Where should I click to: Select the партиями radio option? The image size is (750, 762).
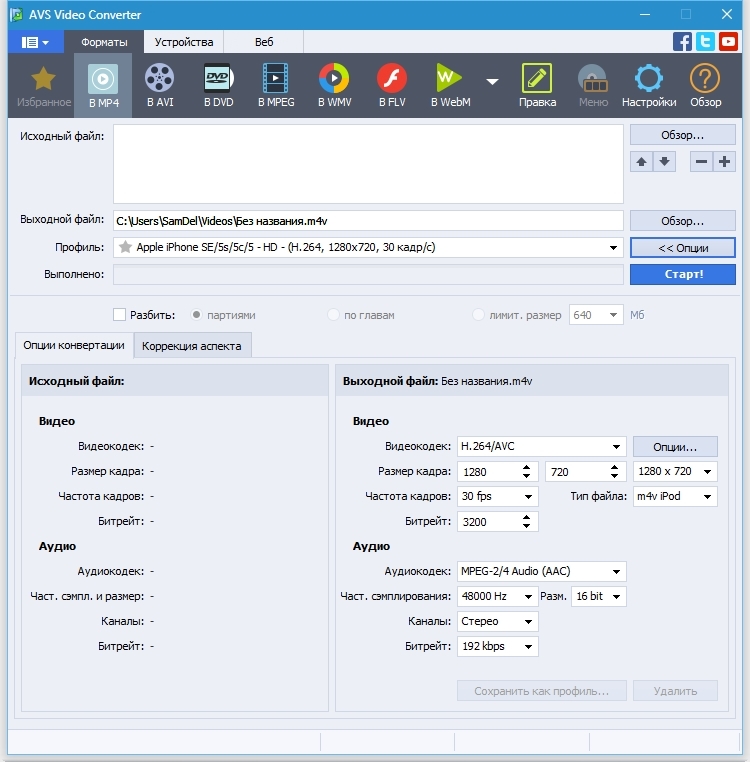pyautogui.click(x=197, y=315)
